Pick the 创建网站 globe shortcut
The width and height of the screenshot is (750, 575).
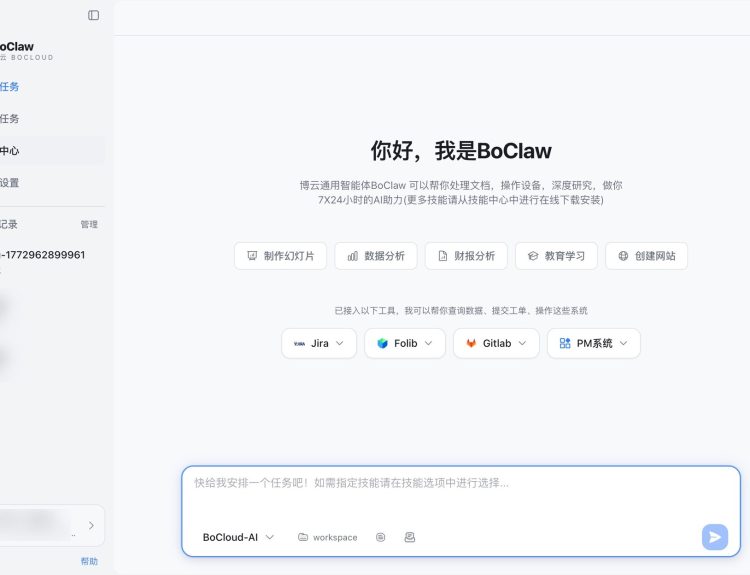click(646, 256)
